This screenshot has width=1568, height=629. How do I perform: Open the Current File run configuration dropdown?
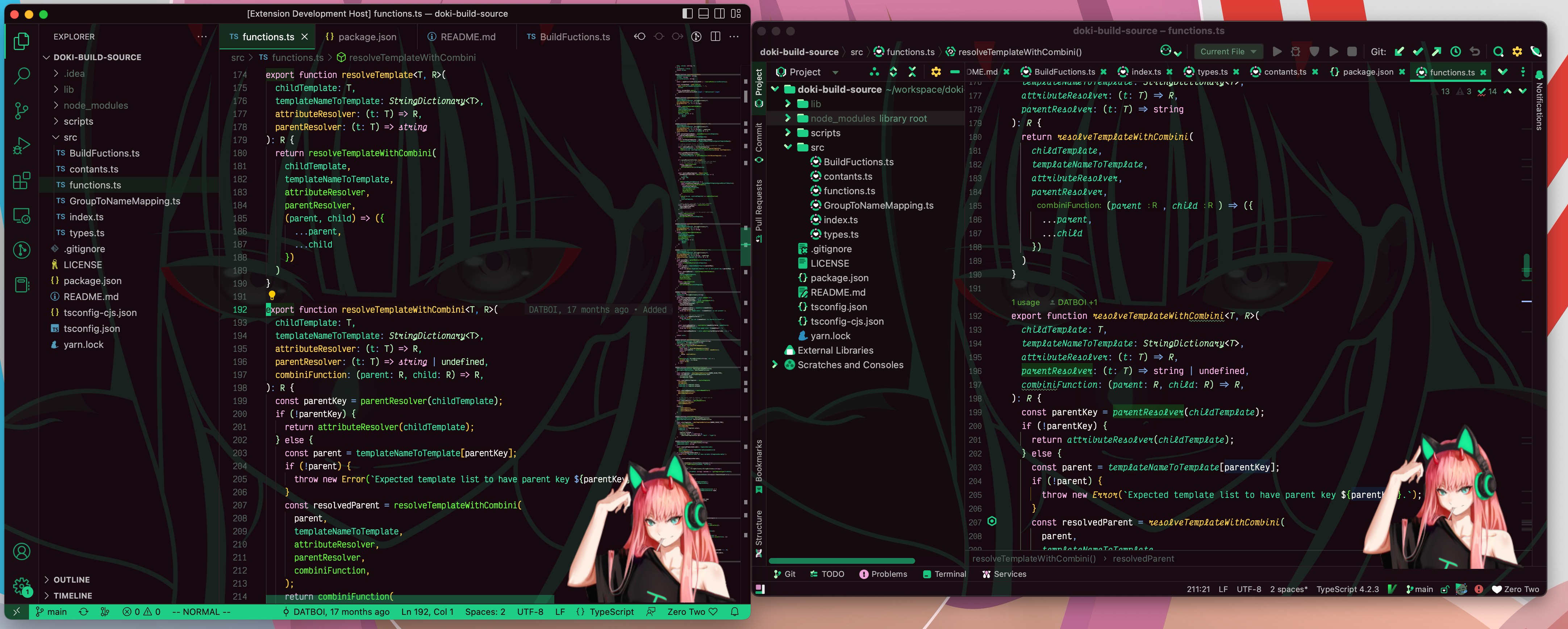pyautogui.click(x=1228, y=52)
